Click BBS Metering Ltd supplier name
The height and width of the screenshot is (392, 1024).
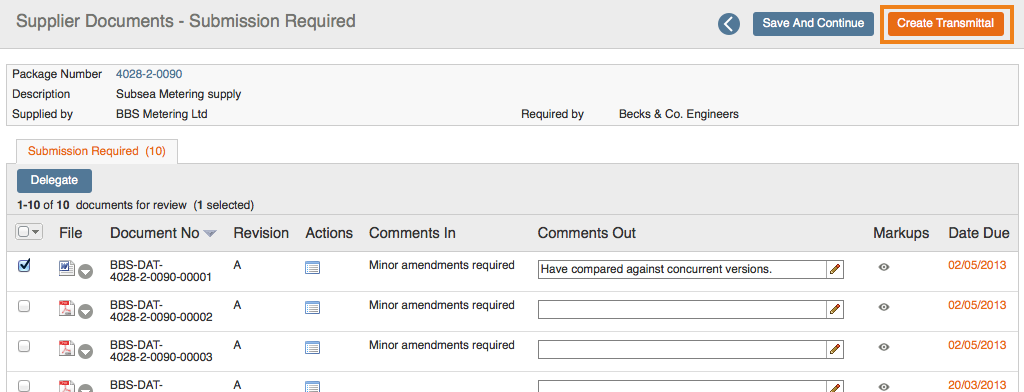point(161,114)
